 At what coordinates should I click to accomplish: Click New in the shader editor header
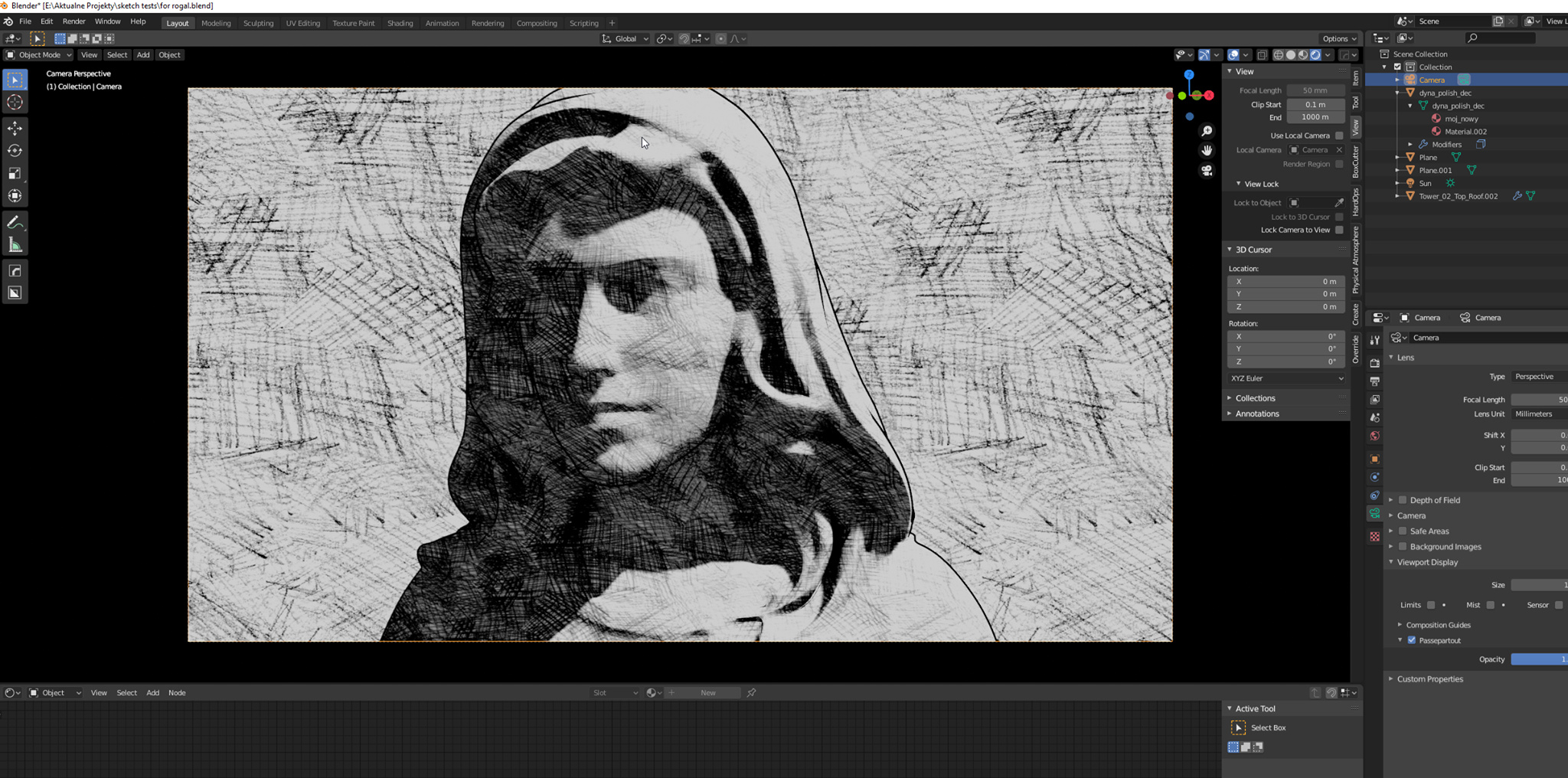tap(708, 692)
